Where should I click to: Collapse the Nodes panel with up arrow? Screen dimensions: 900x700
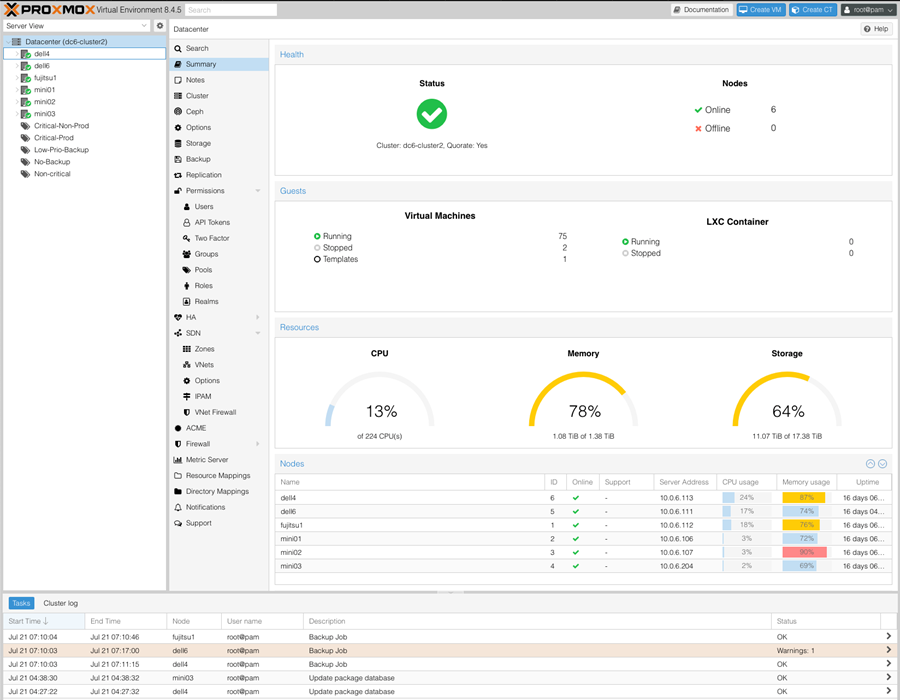(x=870, y=464)
